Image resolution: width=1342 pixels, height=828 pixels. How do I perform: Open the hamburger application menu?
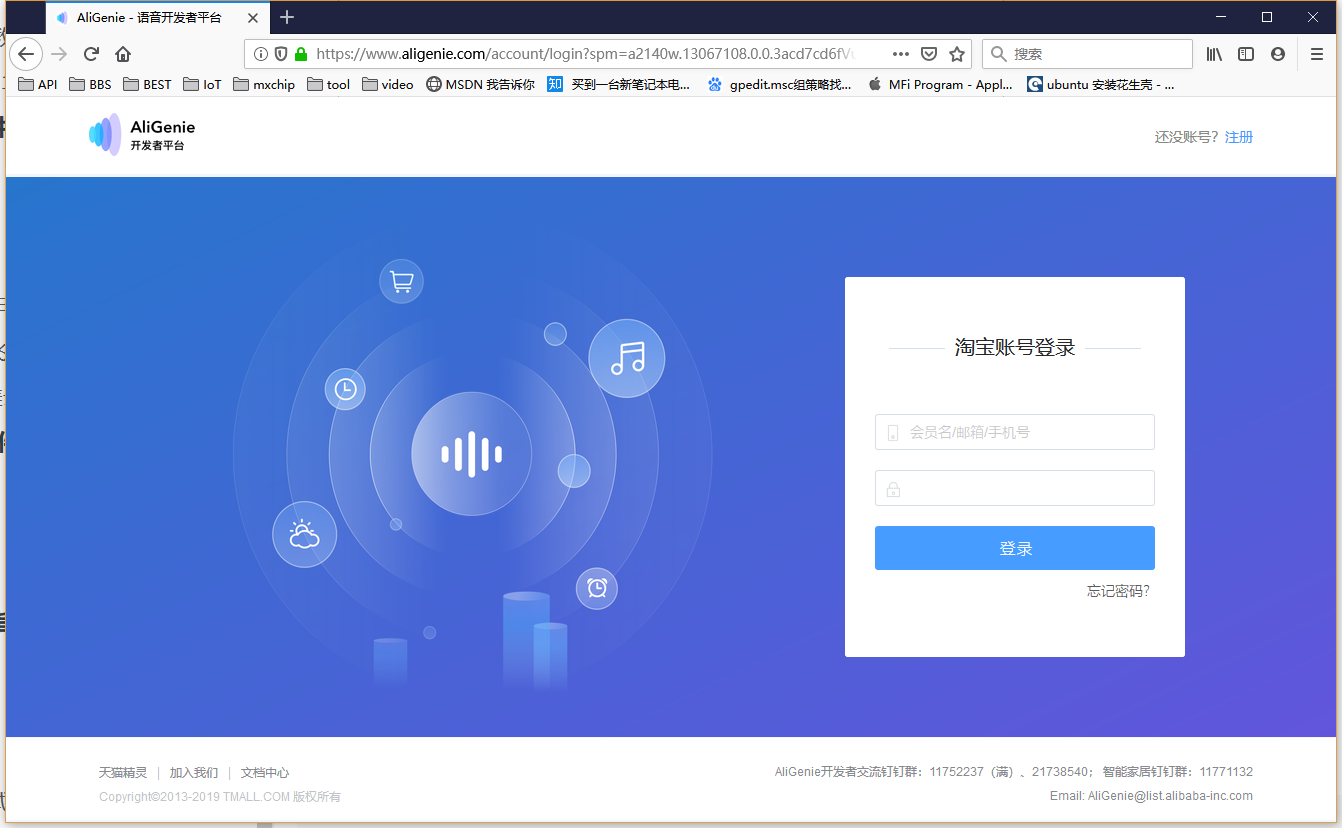1317,54
